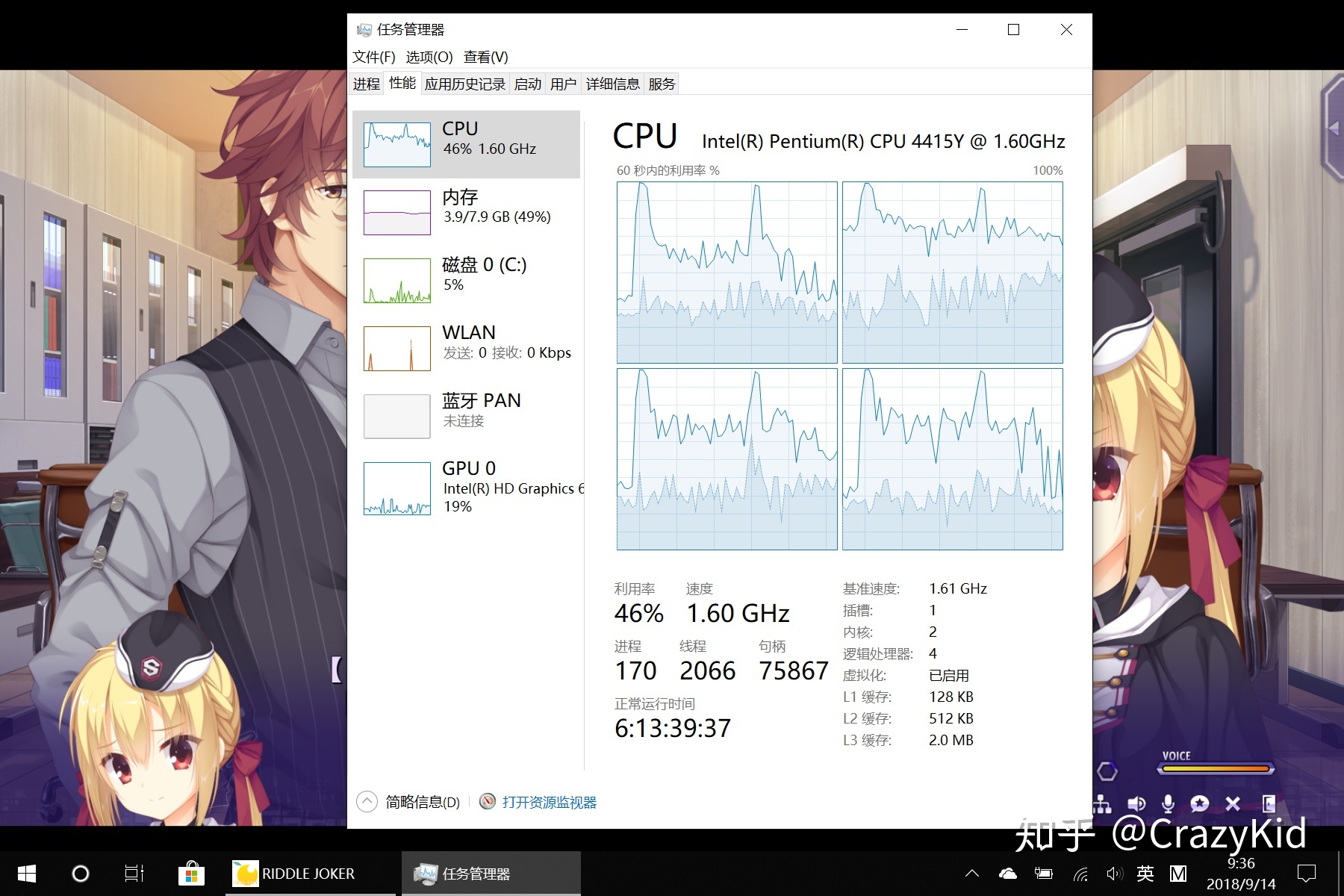Click the game's X hide-window icon
Image resolution: width=1344 pixels, height=896 pixels.
coord(1233,804)
